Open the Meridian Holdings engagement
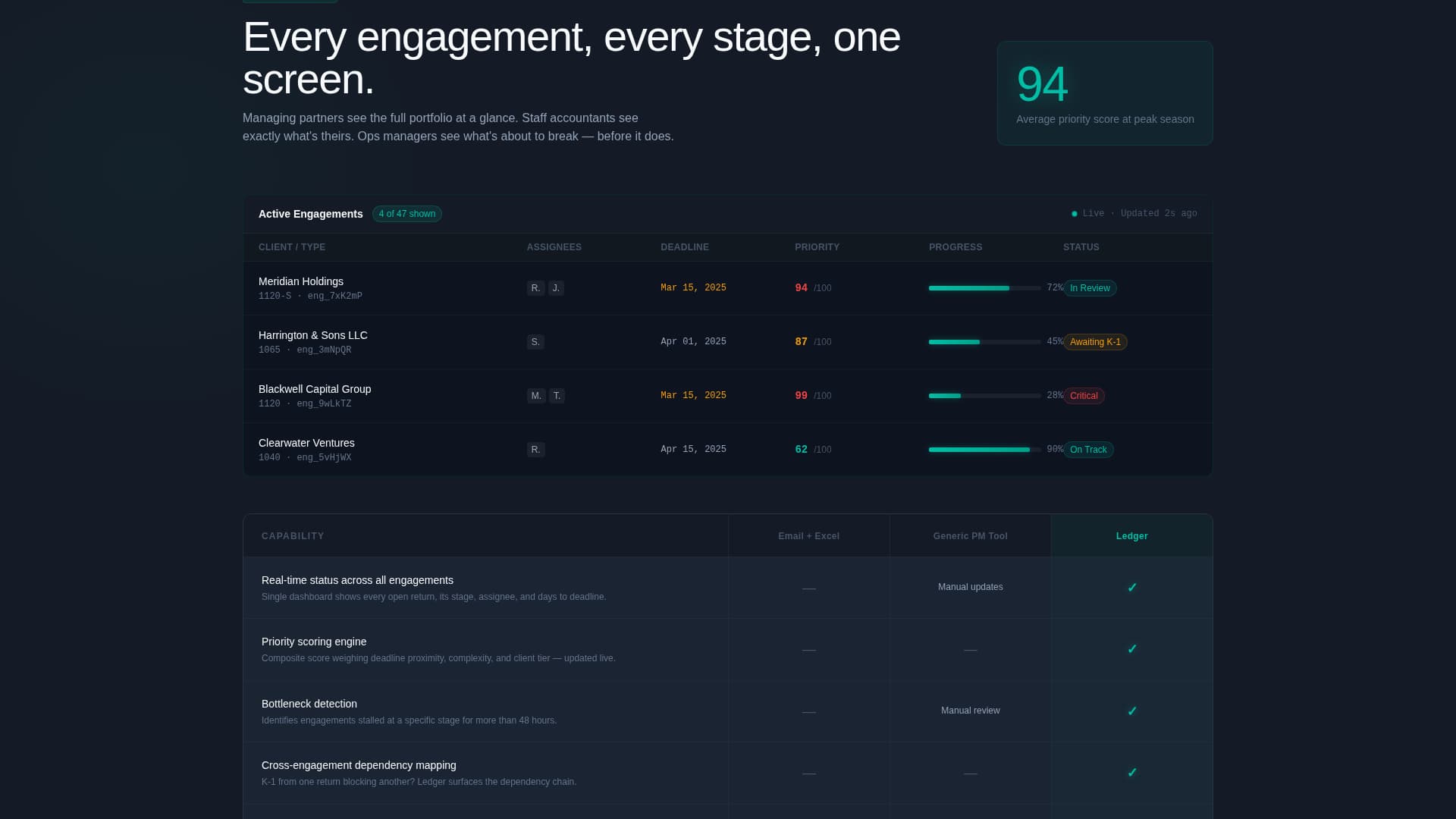Viewport: 1456px width, 819px height. click(x=301, y=281)
